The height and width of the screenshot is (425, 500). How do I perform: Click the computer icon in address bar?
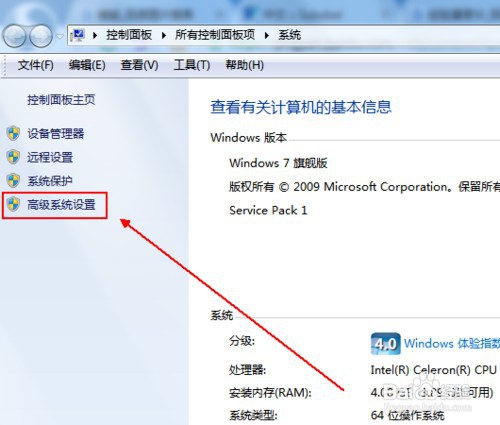pos(79,35)
